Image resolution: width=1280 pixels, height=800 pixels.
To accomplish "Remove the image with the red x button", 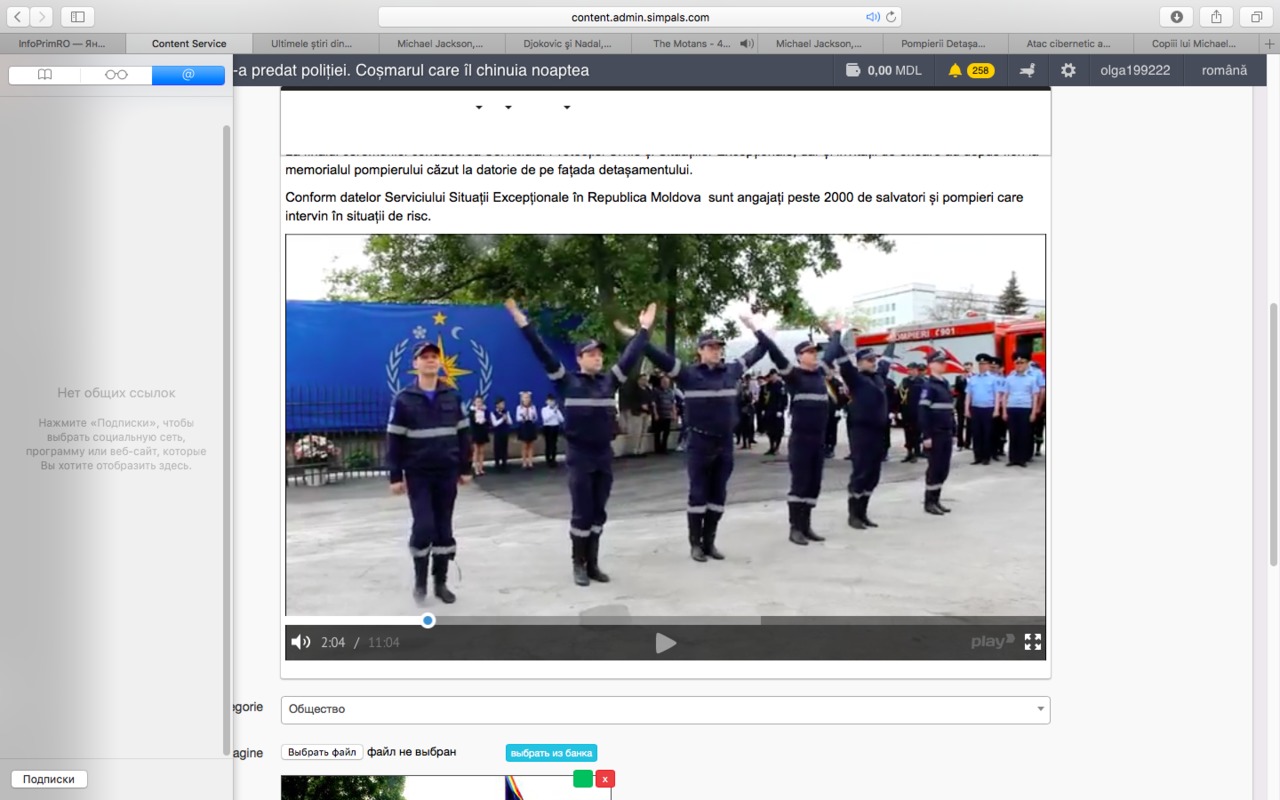I will click(605, 778).
